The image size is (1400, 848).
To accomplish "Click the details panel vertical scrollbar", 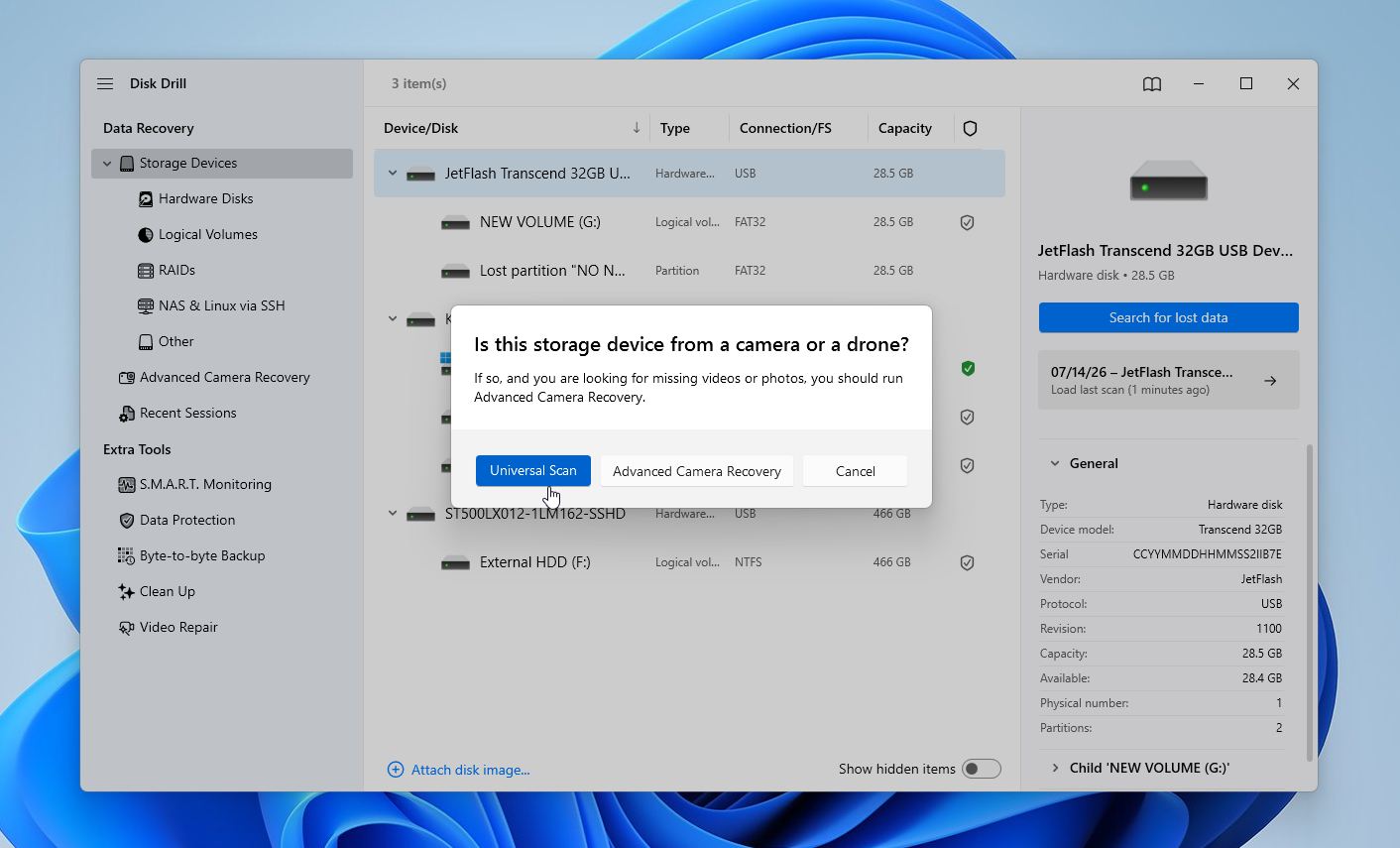I will pyautogui.click(x=1310, y=602).
